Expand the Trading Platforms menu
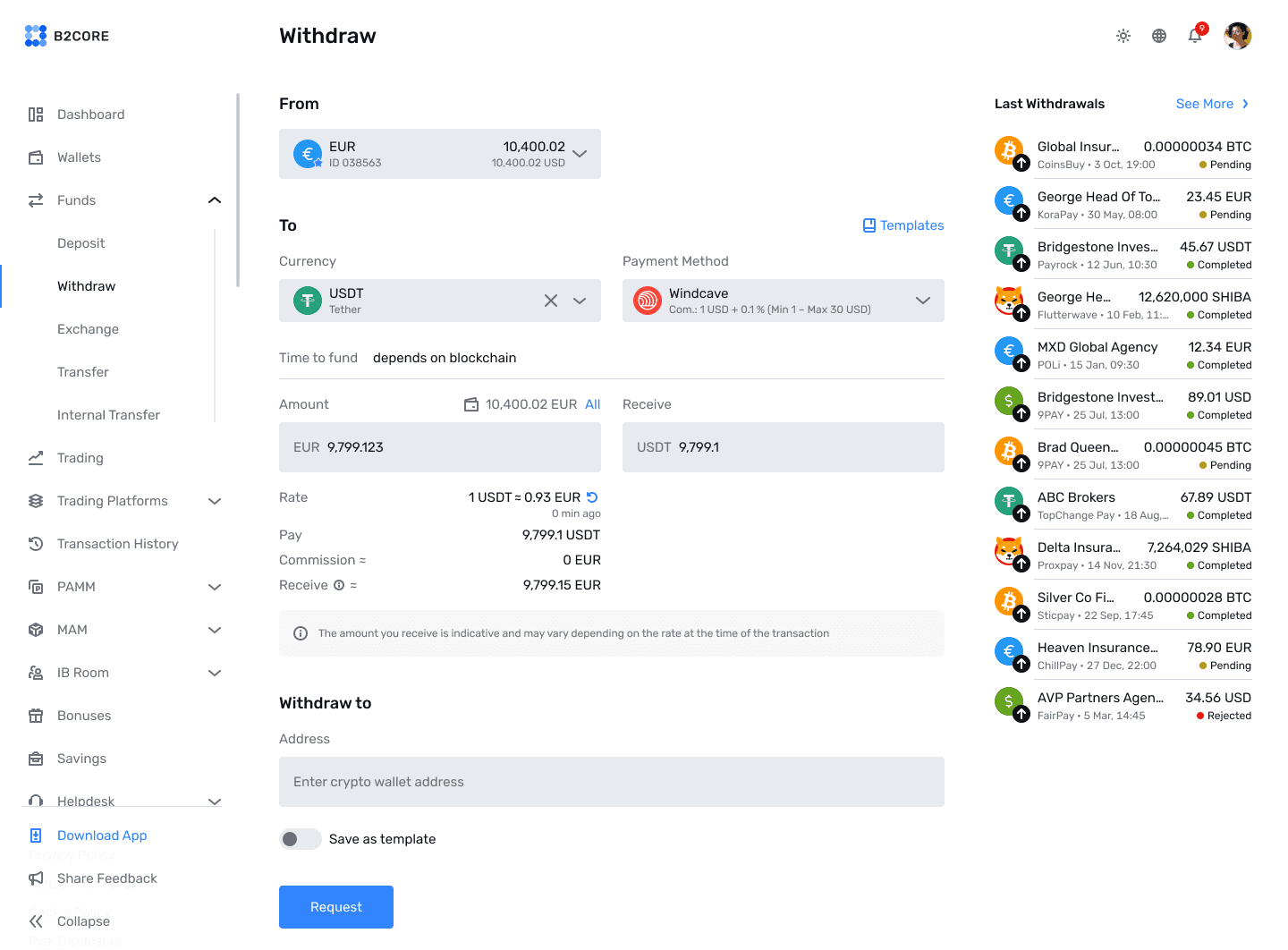Viewport: 1288px width, 950px height. coord(112,501)
